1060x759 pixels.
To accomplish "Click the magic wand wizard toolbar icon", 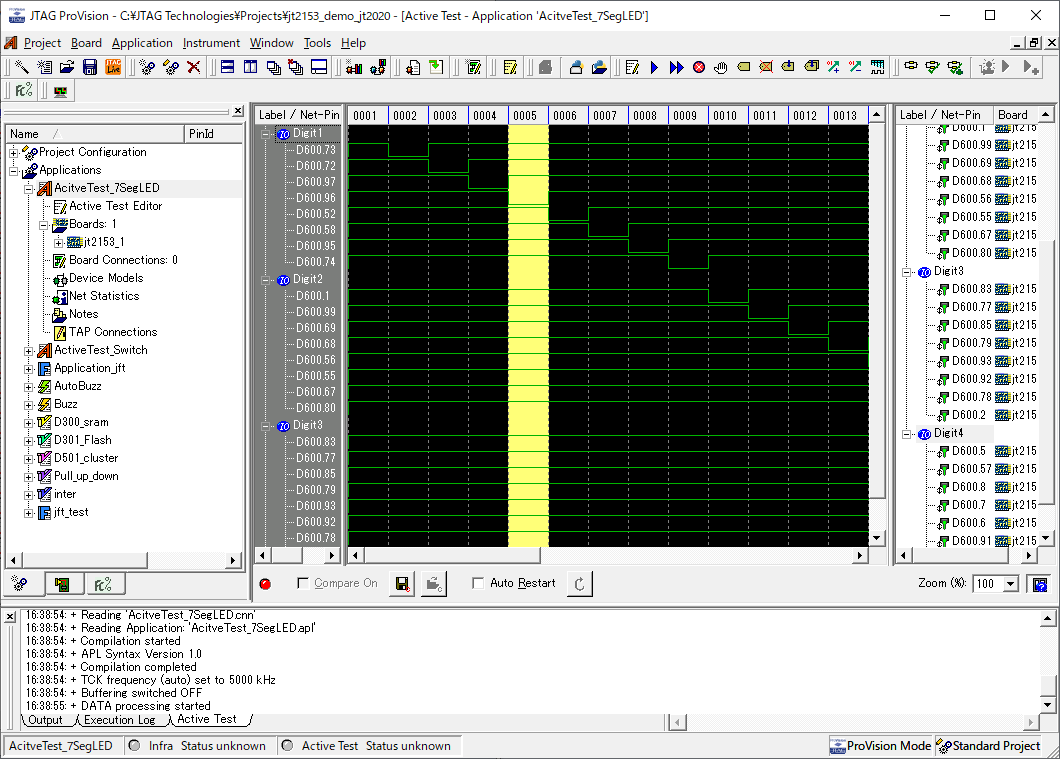I will click(22, 67).
